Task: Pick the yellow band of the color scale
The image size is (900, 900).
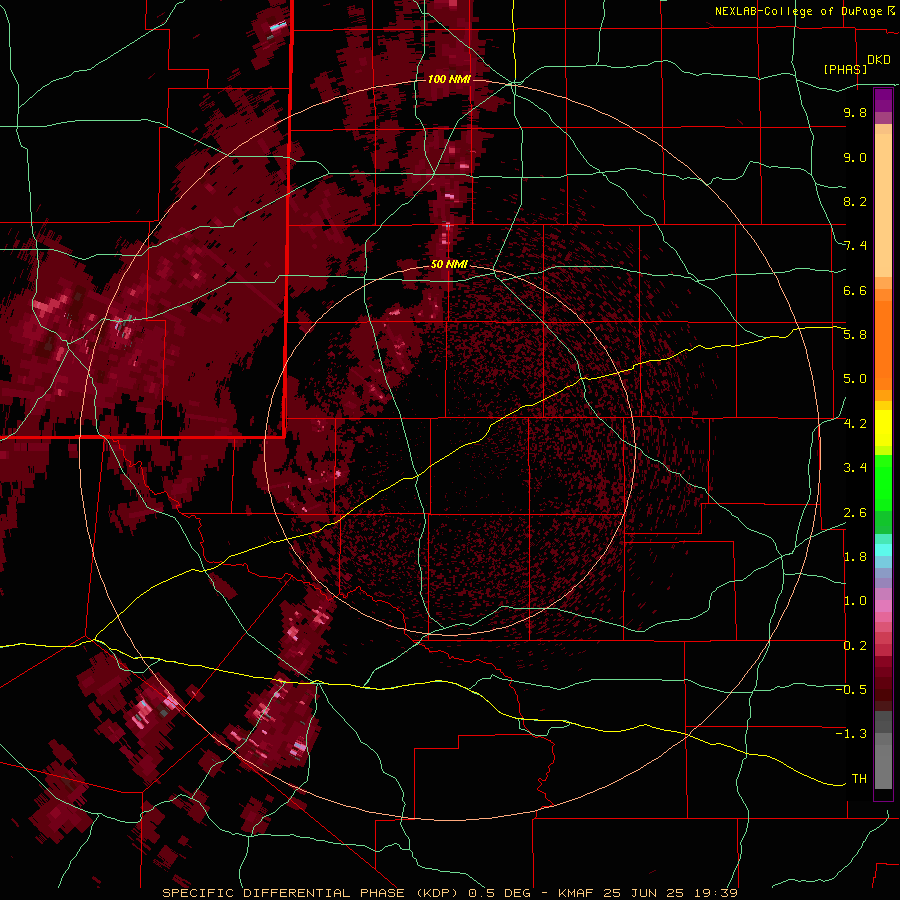Action: click(x=883, y=428)
